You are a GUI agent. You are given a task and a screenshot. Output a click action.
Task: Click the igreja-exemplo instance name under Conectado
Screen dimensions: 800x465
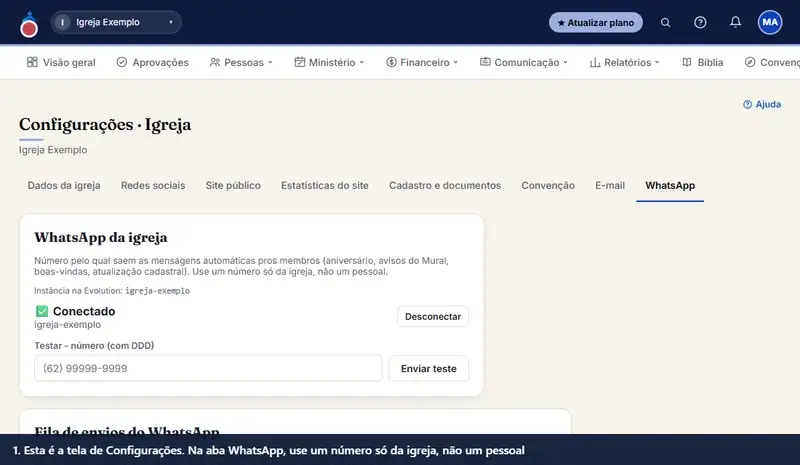pos(67,325)
